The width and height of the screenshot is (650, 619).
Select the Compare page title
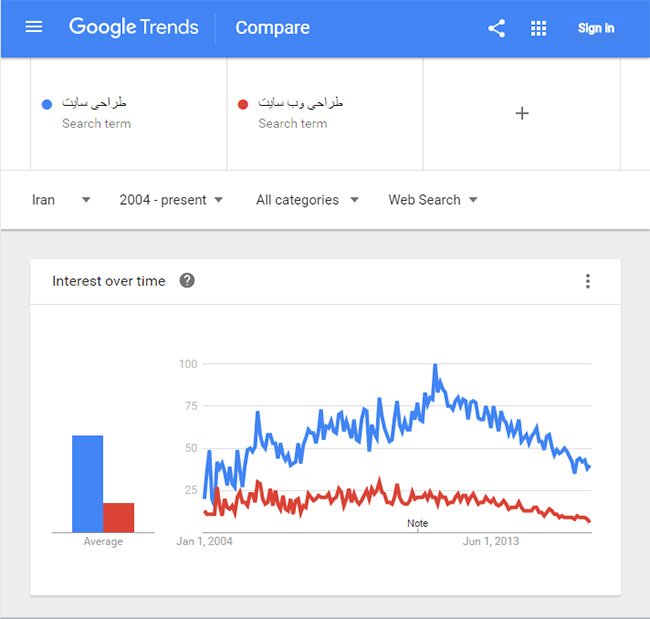point(272,28)
